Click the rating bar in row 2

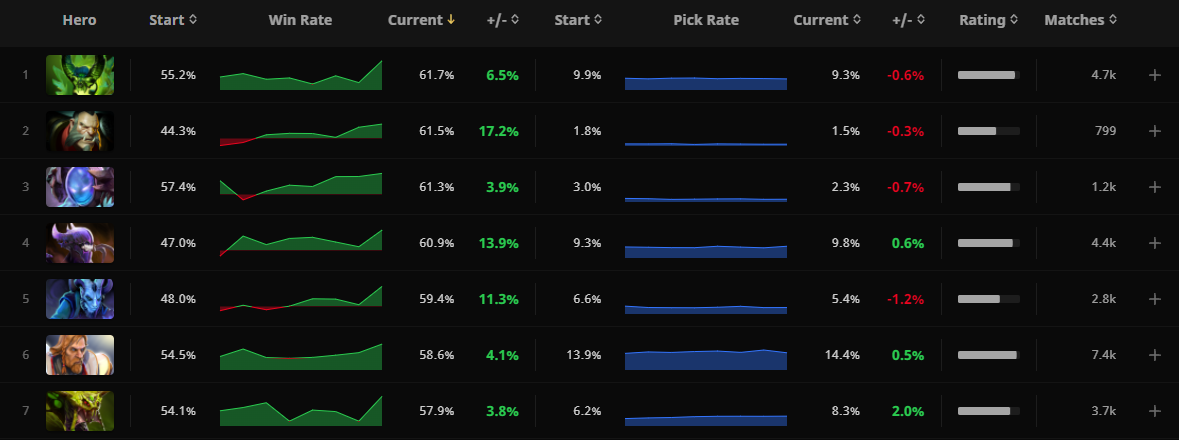coord(988,131)
